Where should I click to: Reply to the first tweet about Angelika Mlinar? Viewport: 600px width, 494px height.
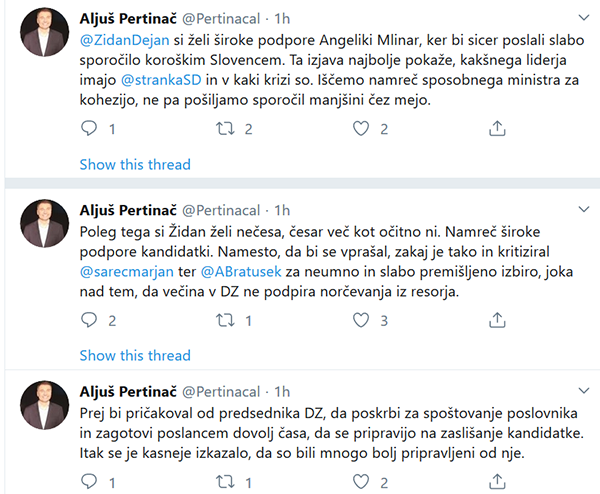tap(90, 129)
